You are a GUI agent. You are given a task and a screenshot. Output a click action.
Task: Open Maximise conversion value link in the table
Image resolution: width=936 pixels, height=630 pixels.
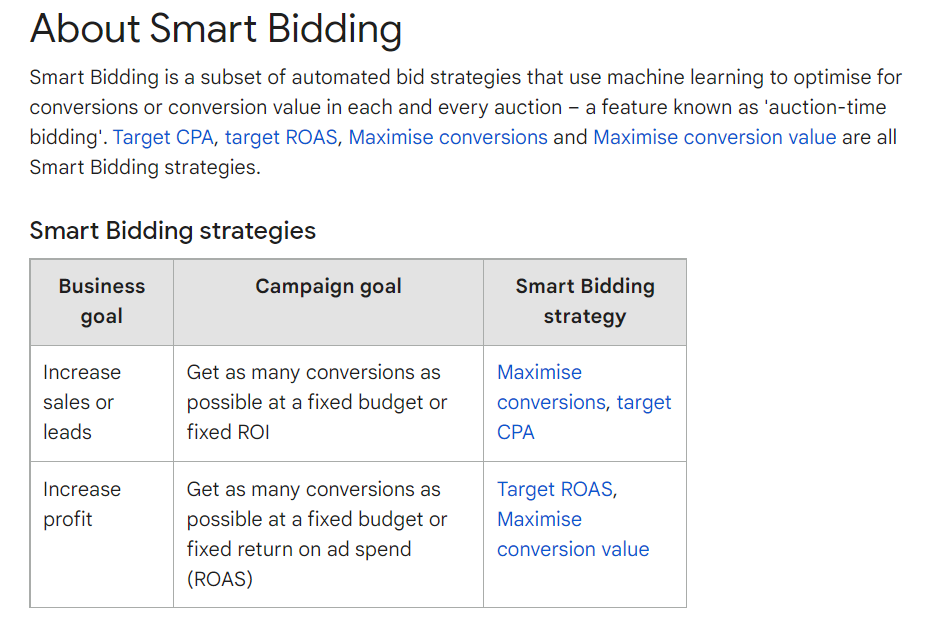pyautogui.click(x=573, y=534)
